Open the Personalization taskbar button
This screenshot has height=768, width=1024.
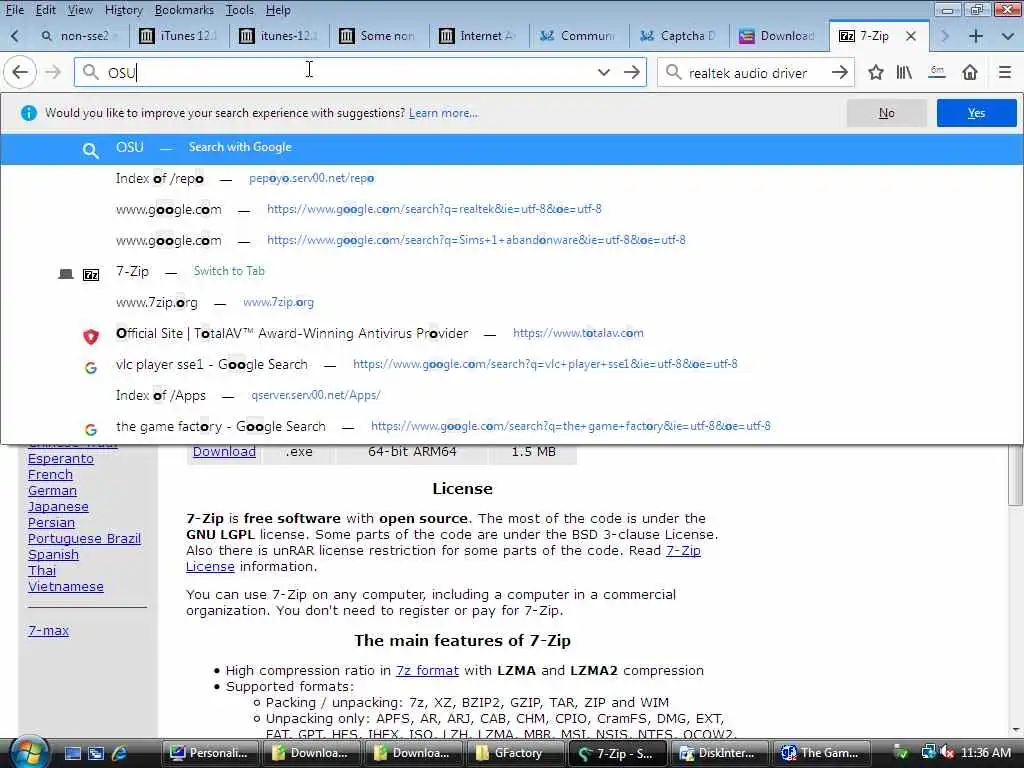tap(211, 753)
